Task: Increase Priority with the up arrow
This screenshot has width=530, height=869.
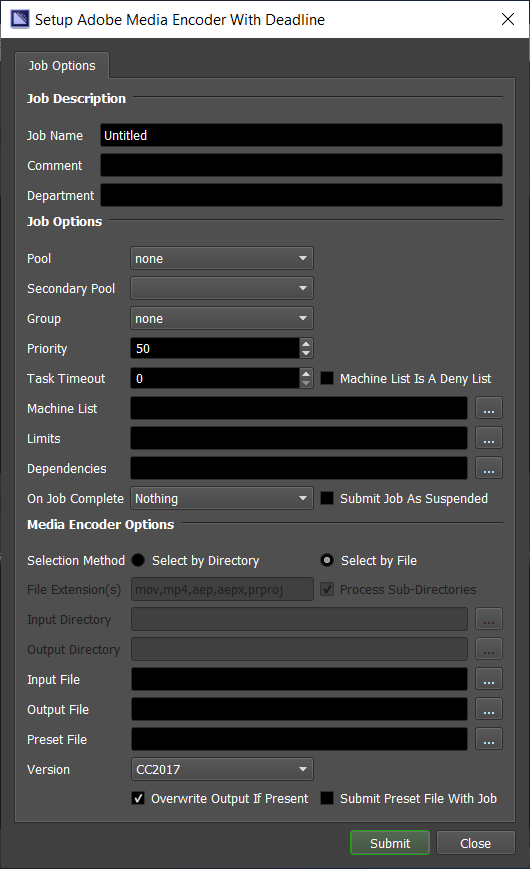Action: tap(306, 344)
